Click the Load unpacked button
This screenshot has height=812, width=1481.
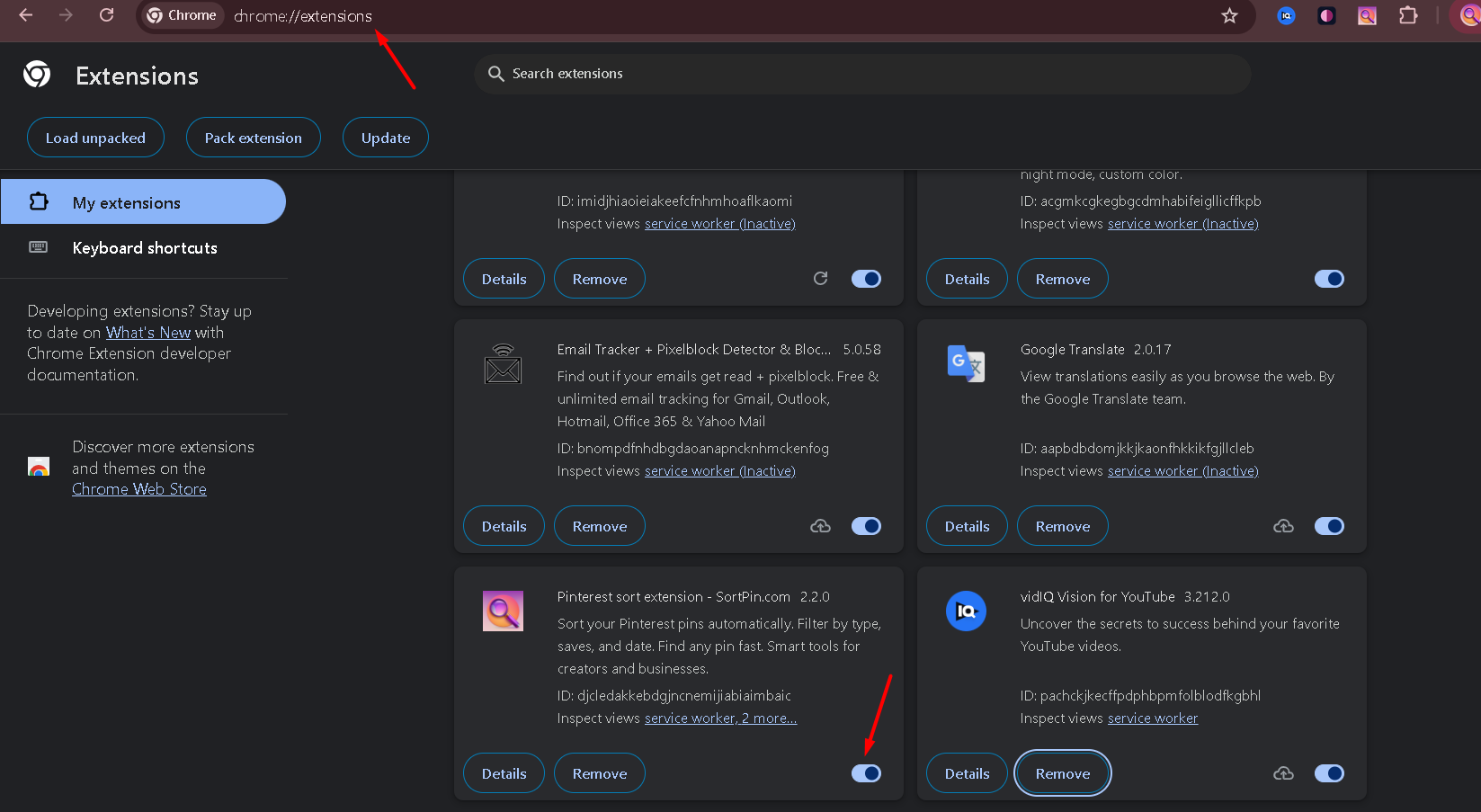coord(95,138)
